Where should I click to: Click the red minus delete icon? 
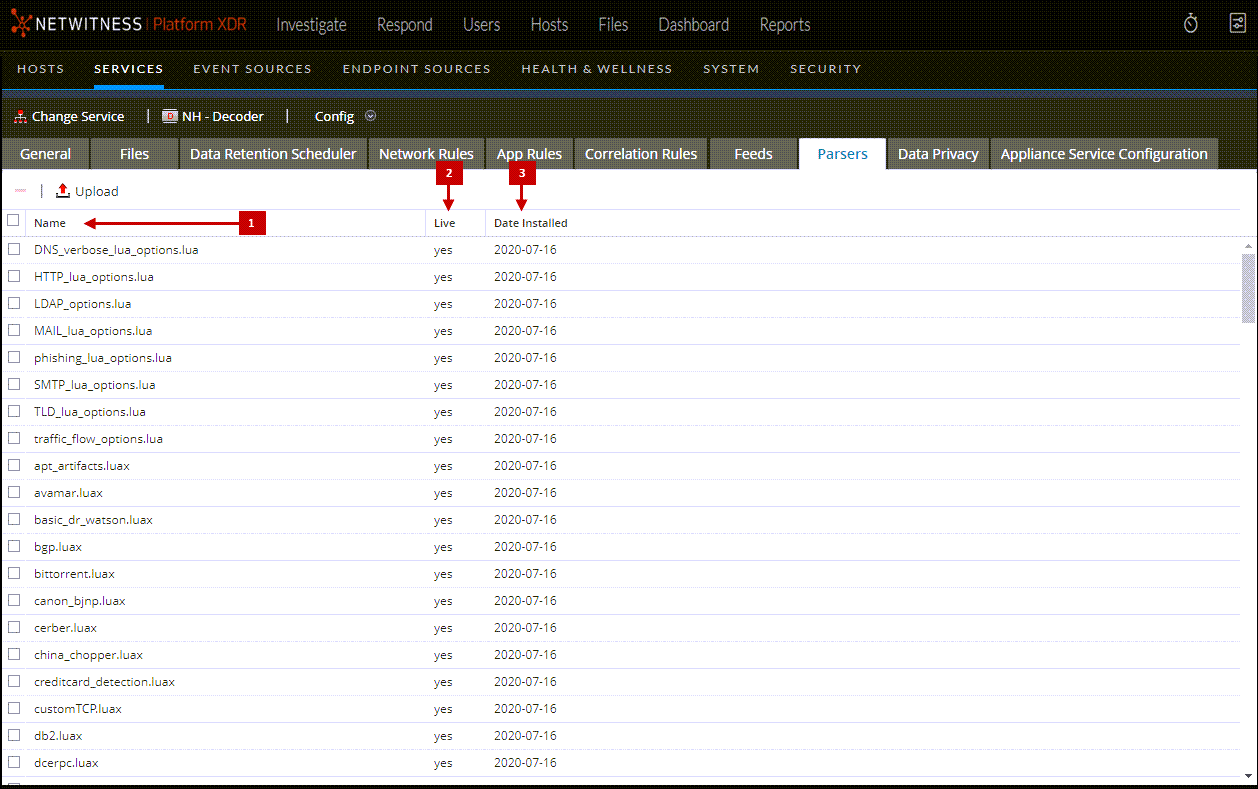(x=20, y=190)
